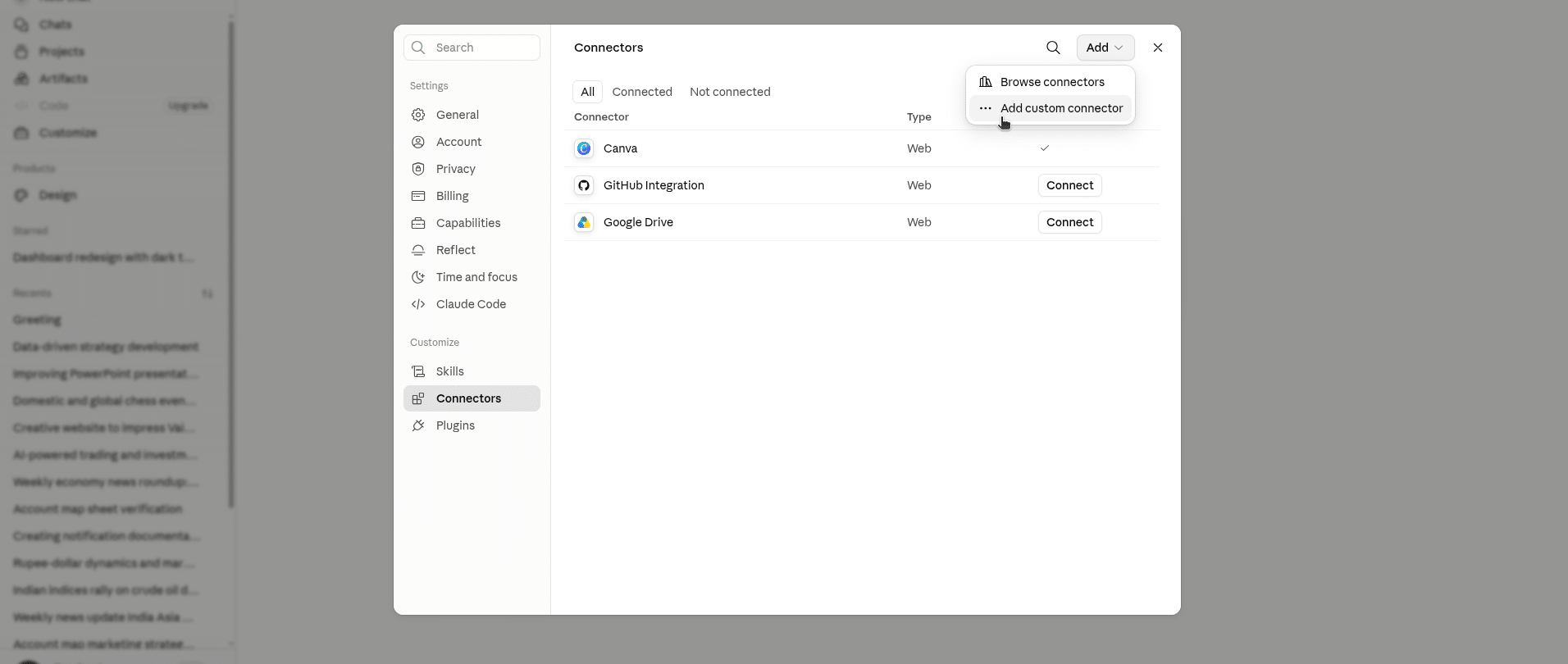Click the Canva connector name
Viewport: 1568px width, 664px height.
point(620,148)
